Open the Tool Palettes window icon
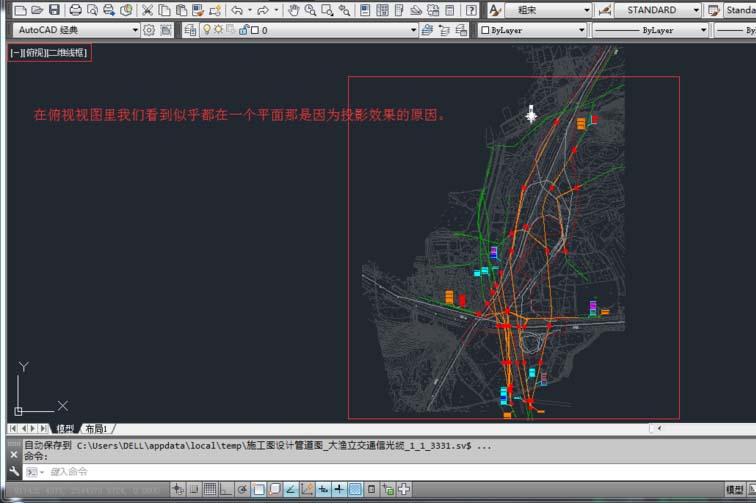The width and height of the screenshot is (756, 503). (x=399, y=10)
